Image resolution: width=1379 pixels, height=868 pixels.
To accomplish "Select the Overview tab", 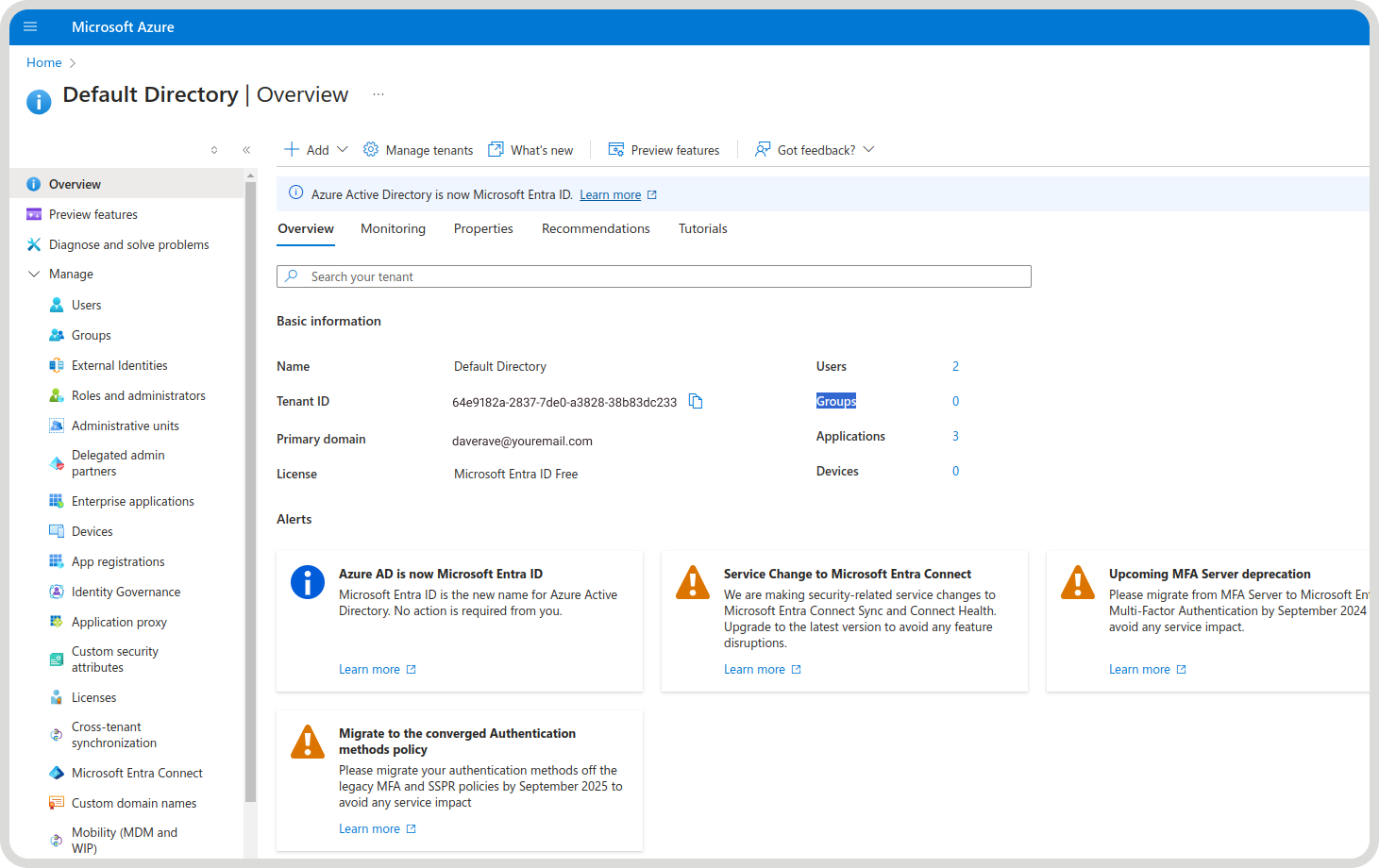I will click(x=306, y=228).
